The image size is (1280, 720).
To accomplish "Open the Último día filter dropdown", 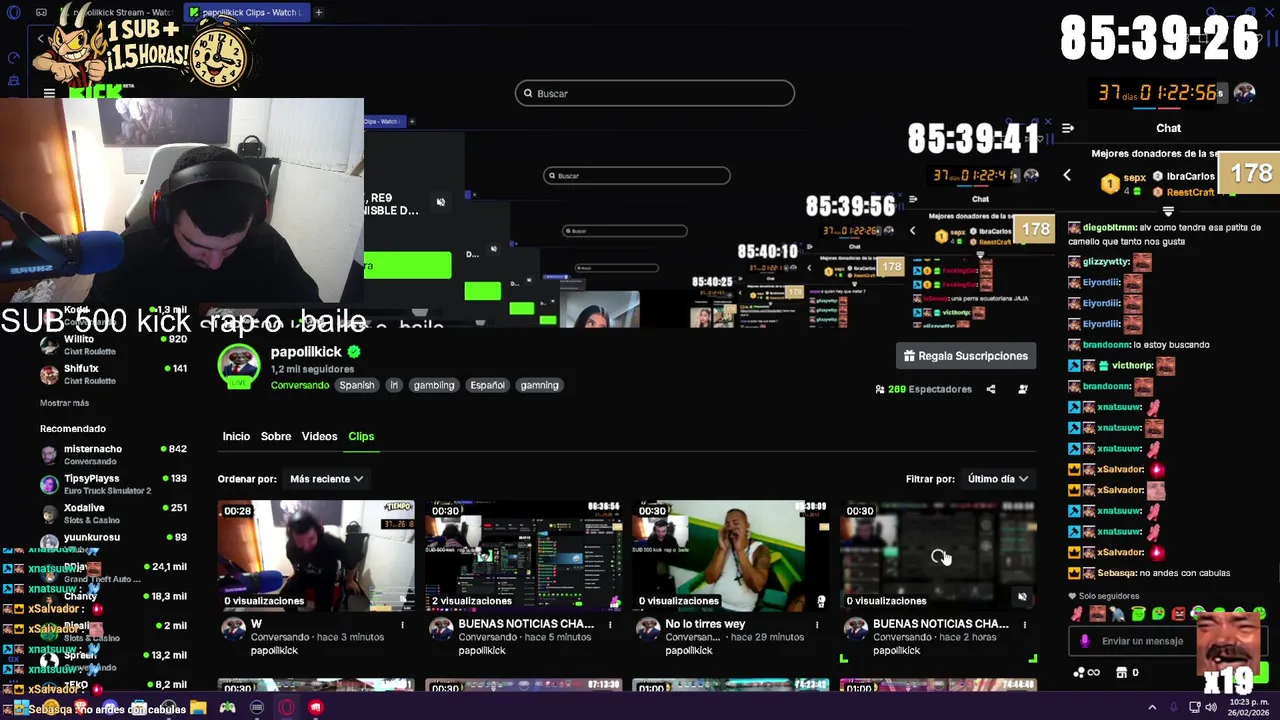I will [x=997, y=479].
